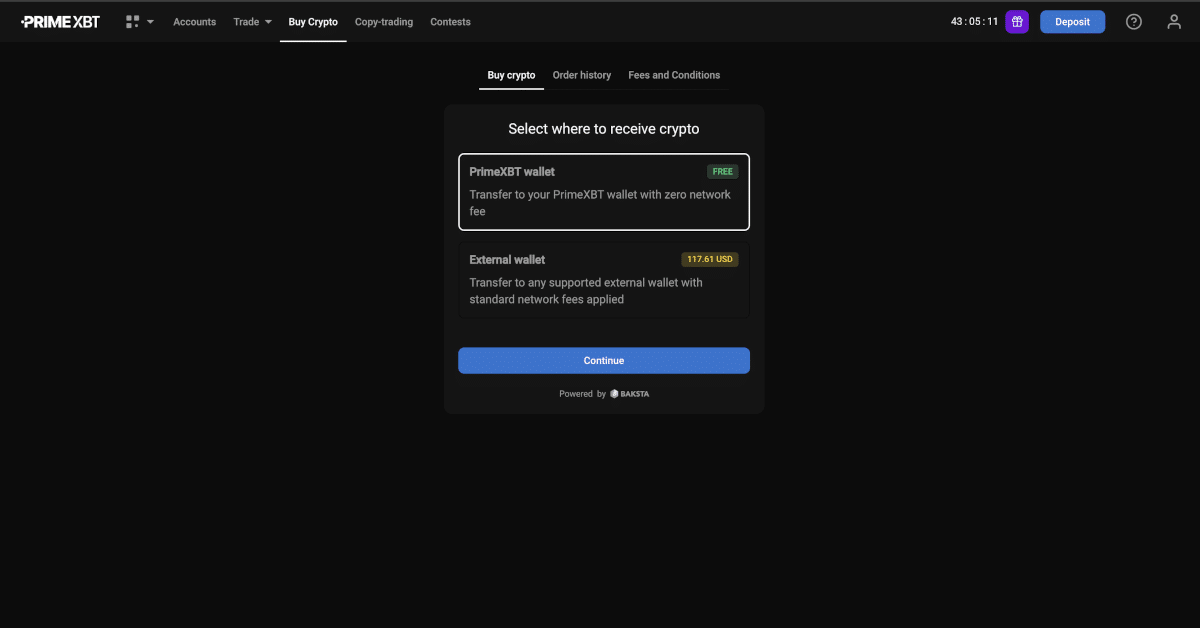Click the Baksta logo

pos(630,394)
